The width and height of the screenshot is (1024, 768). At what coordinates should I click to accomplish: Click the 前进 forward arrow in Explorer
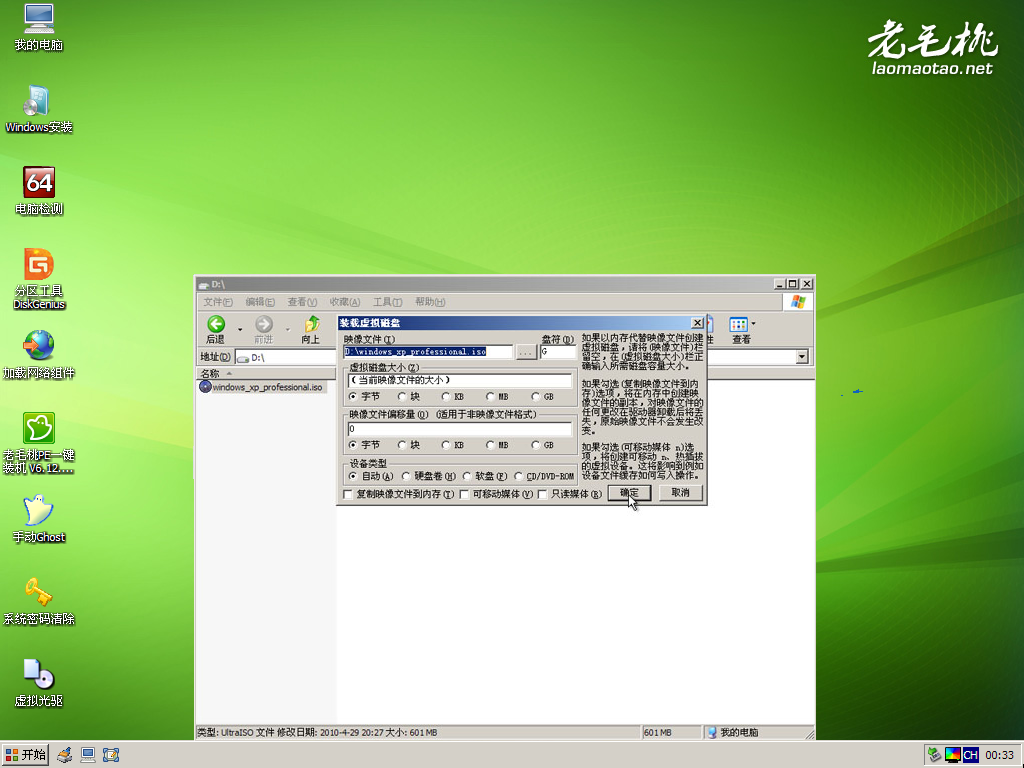coord(264,329)
